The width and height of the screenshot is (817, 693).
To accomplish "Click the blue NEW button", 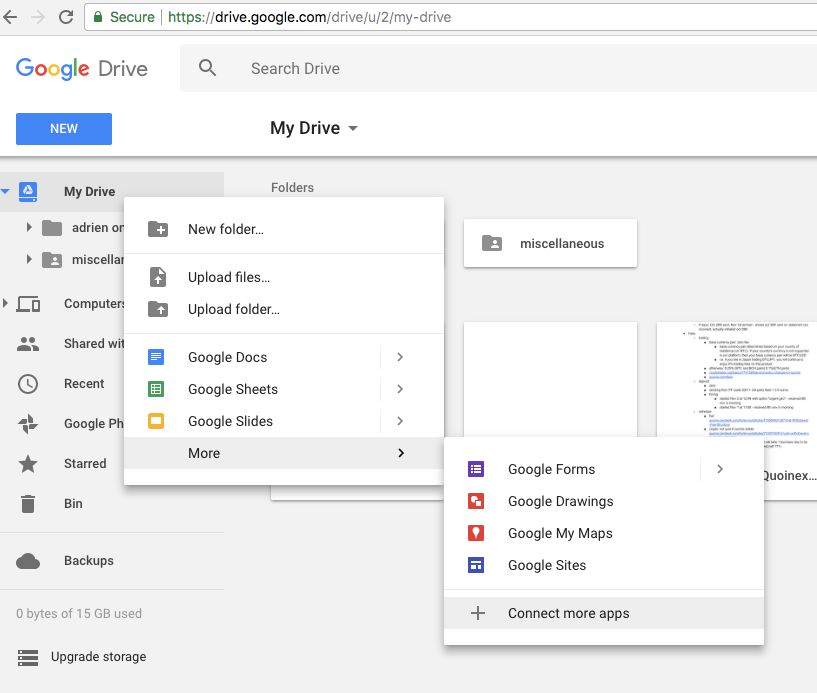I will [64, 129].
